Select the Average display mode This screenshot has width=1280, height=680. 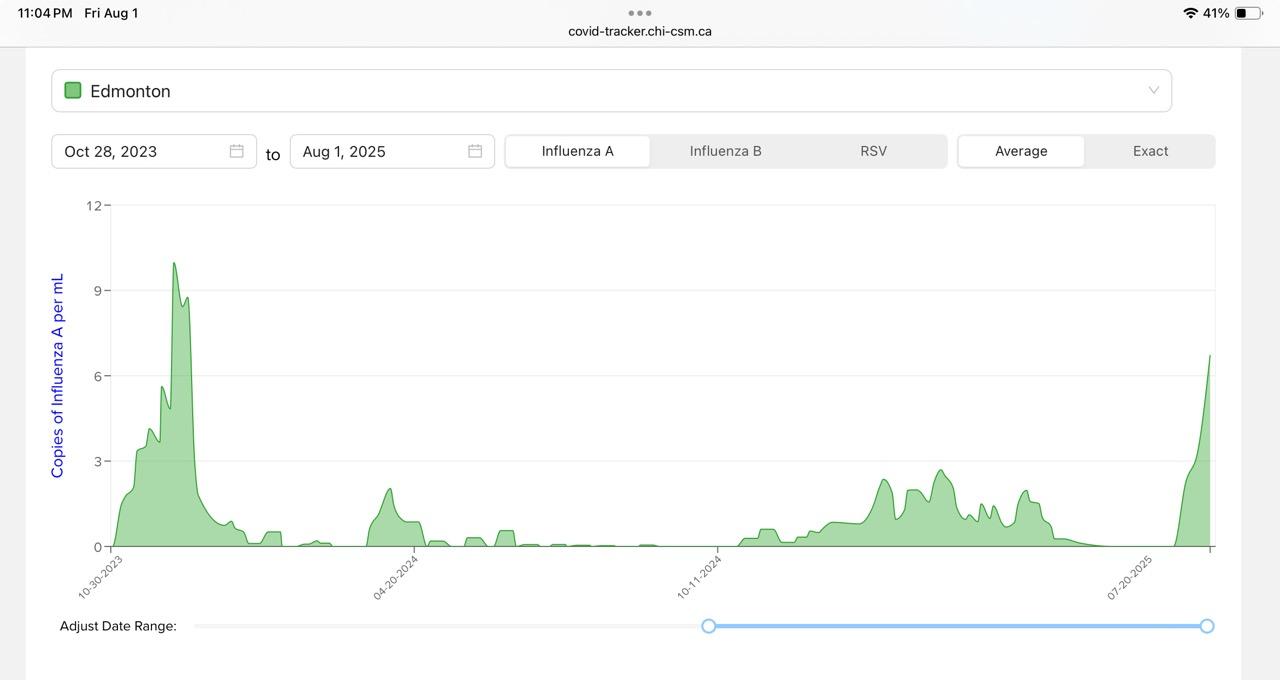click(x=1021, y=151)
